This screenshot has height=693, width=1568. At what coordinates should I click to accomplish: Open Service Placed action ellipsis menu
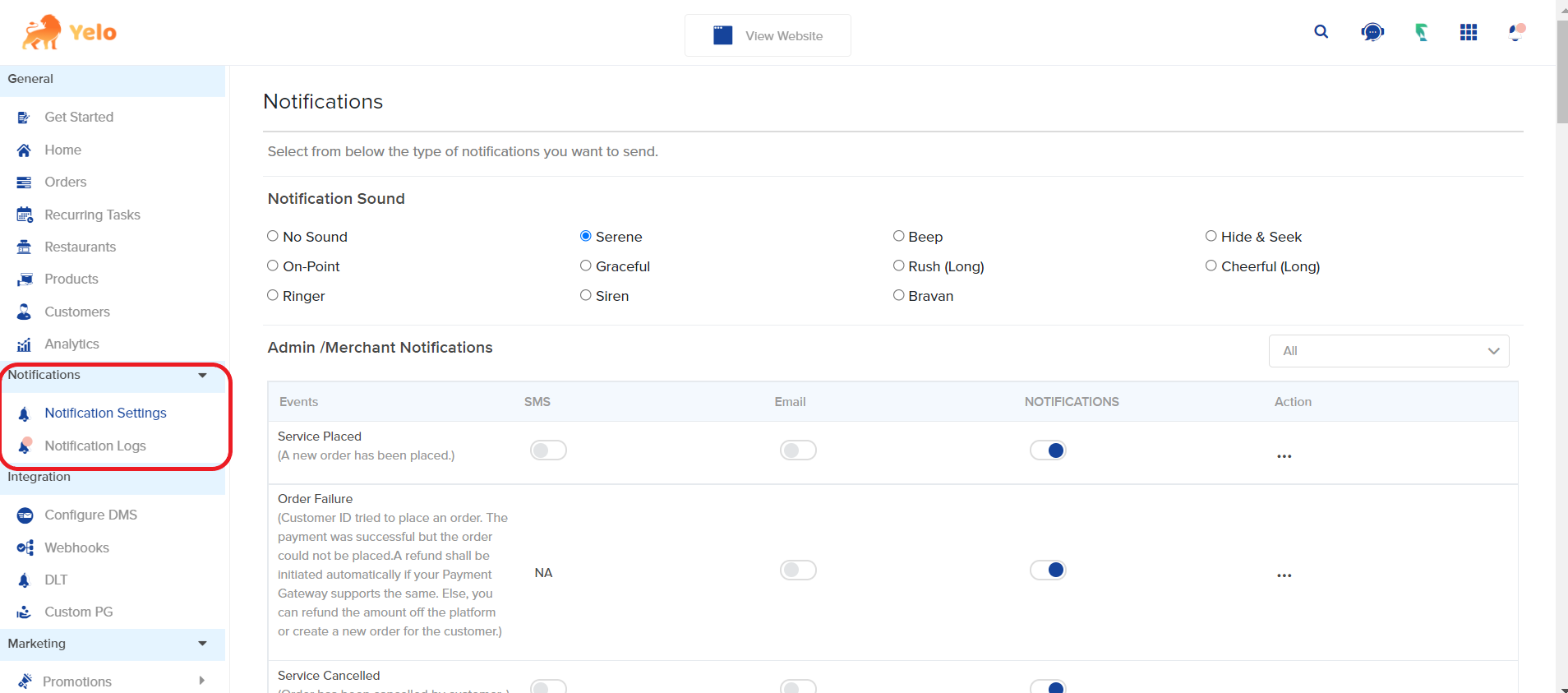1284,456
